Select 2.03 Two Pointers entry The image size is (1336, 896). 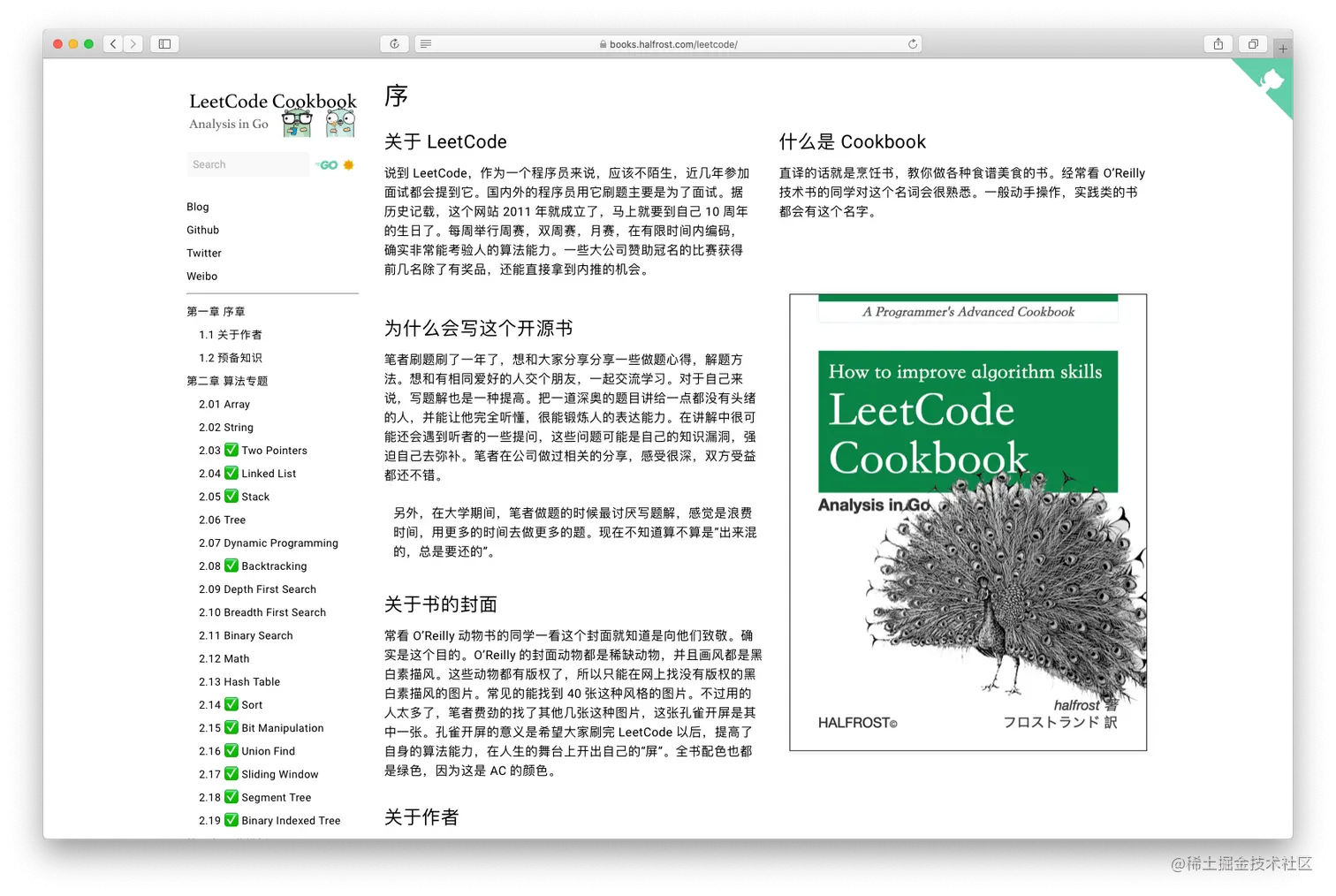[254, 450]
